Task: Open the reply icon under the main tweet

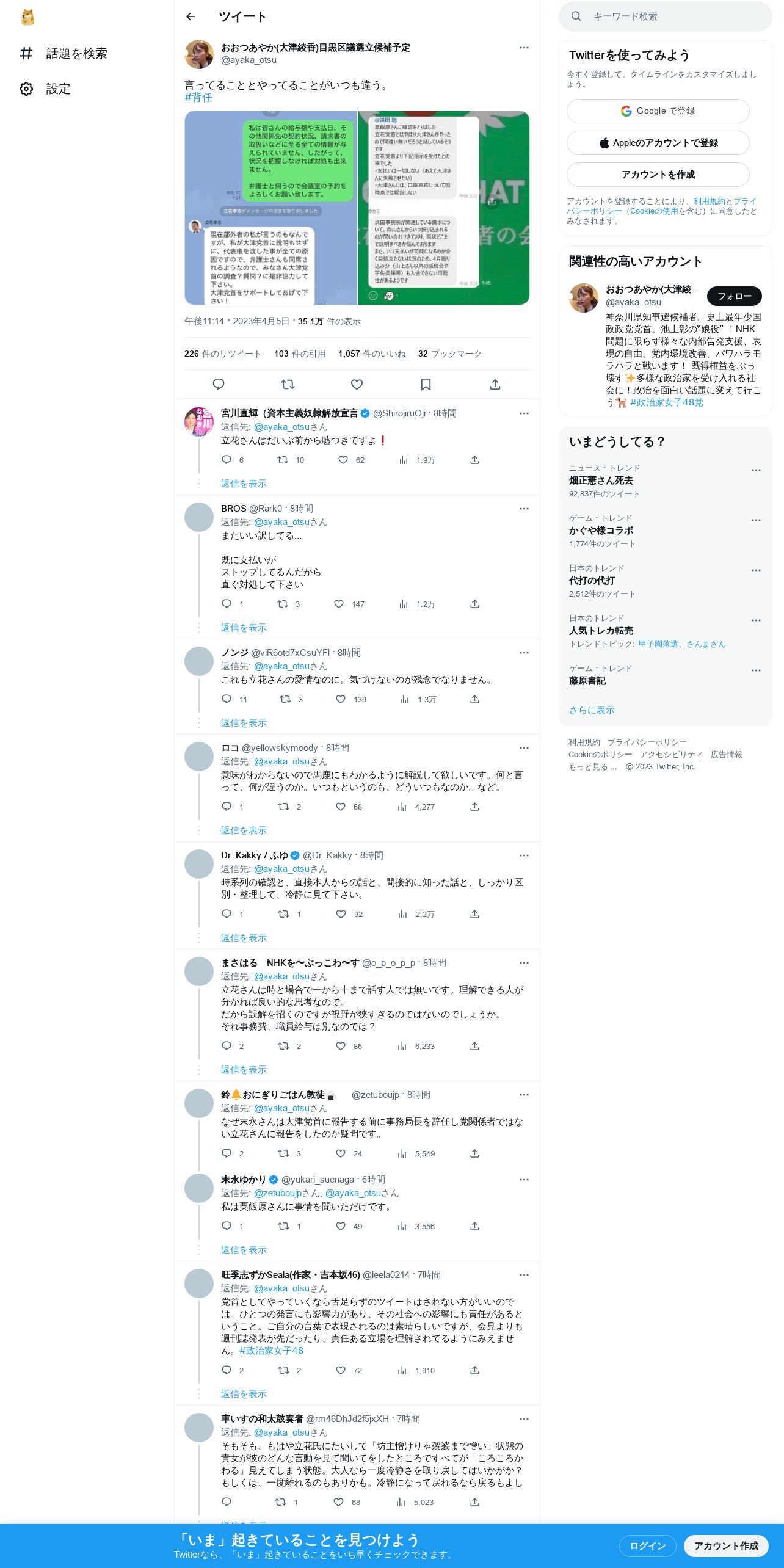Action: (x=219, y=384)
